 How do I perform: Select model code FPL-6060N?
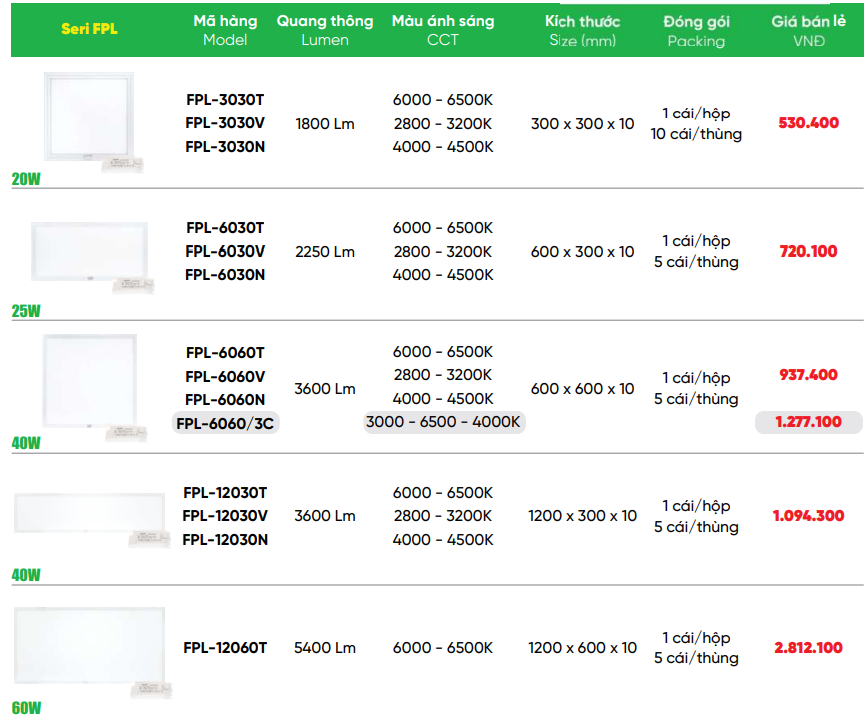[225, 400]
